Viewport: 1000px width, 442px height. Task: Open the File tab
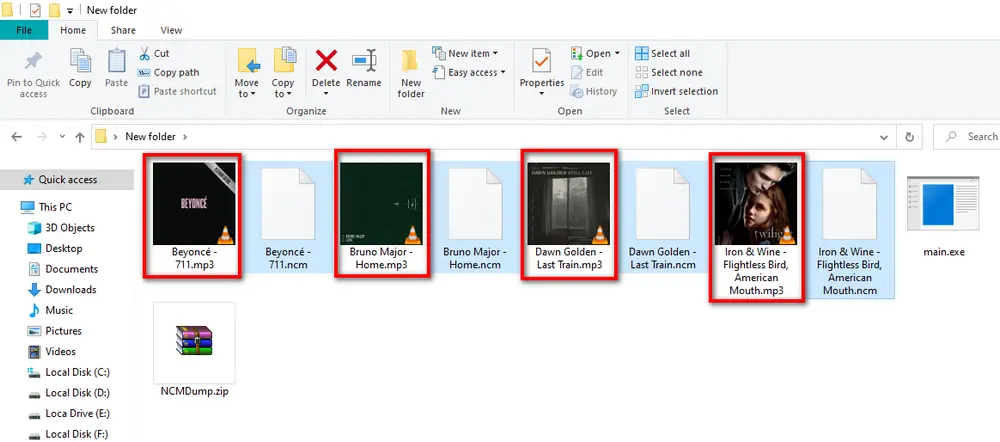[24, 30]
